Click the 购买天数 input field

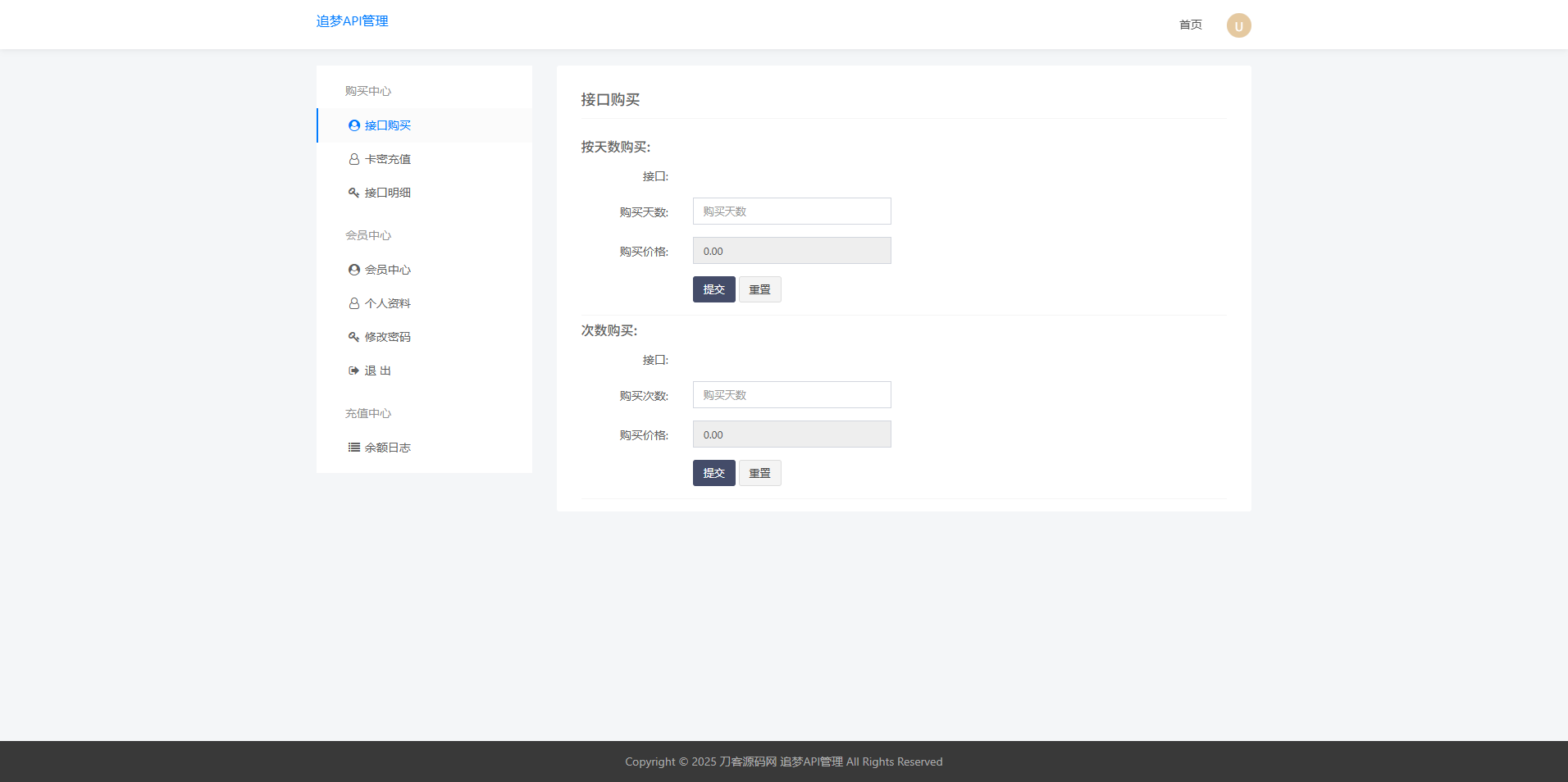[791, 211]
